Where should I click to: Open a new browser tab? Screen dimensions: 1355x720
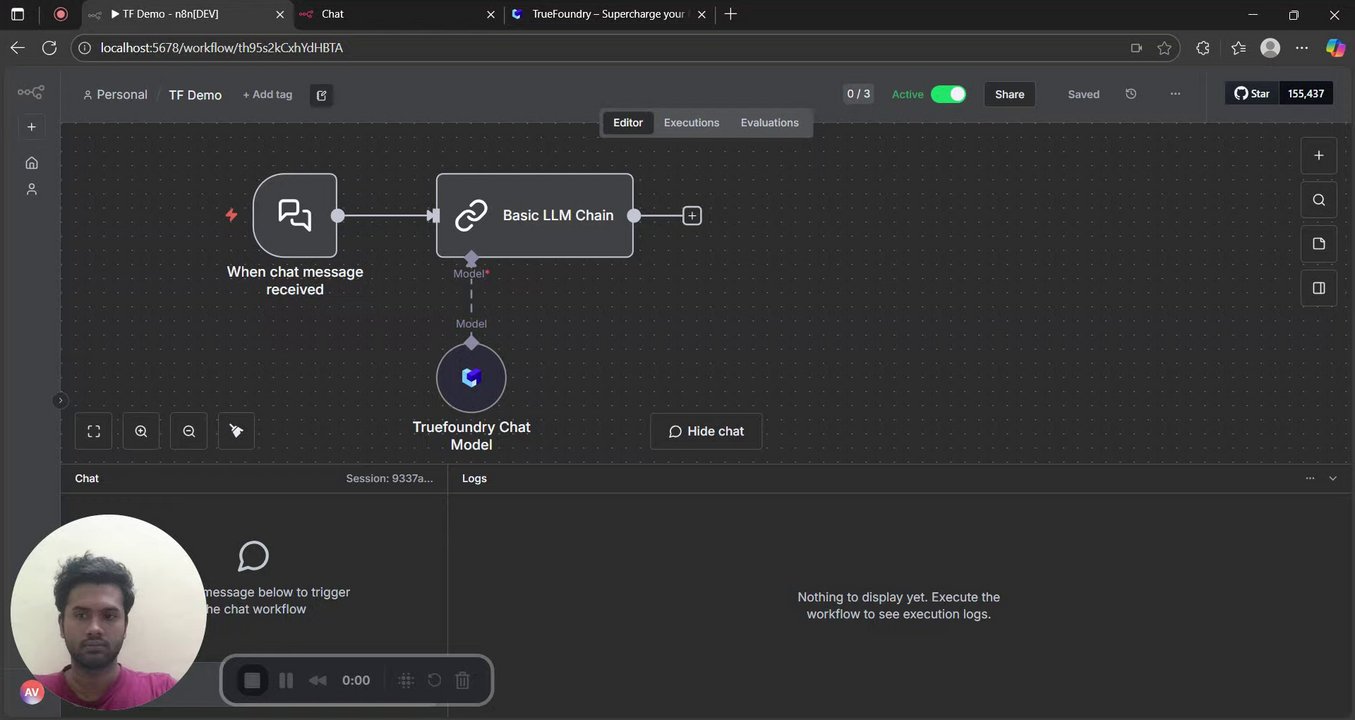730,14
